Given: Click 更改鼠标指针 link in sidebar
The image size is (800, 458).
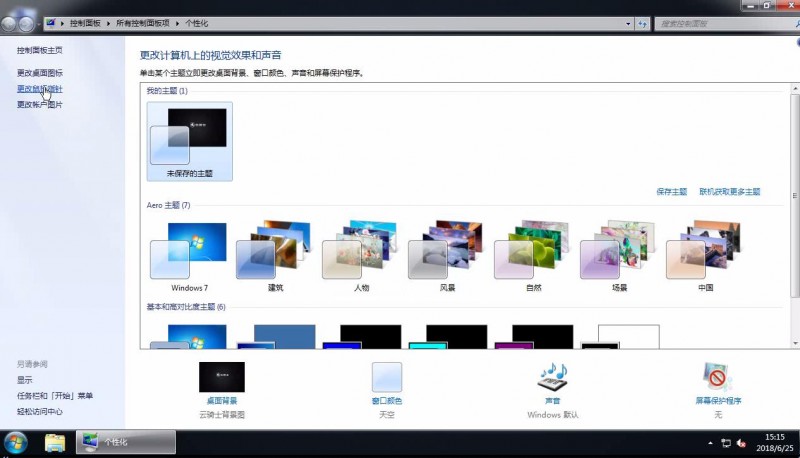Looking at the screenshot, I should 40,89.
